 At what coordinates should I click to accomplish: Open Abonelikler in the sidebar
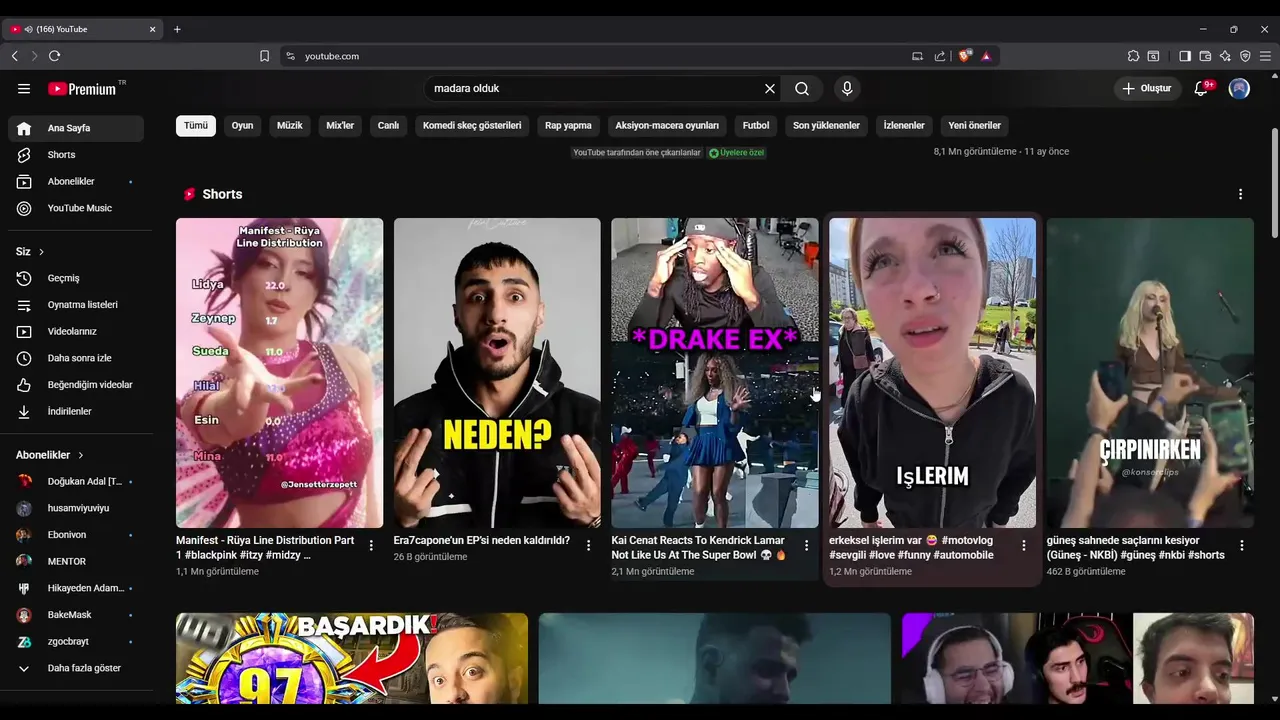[76, 181]
